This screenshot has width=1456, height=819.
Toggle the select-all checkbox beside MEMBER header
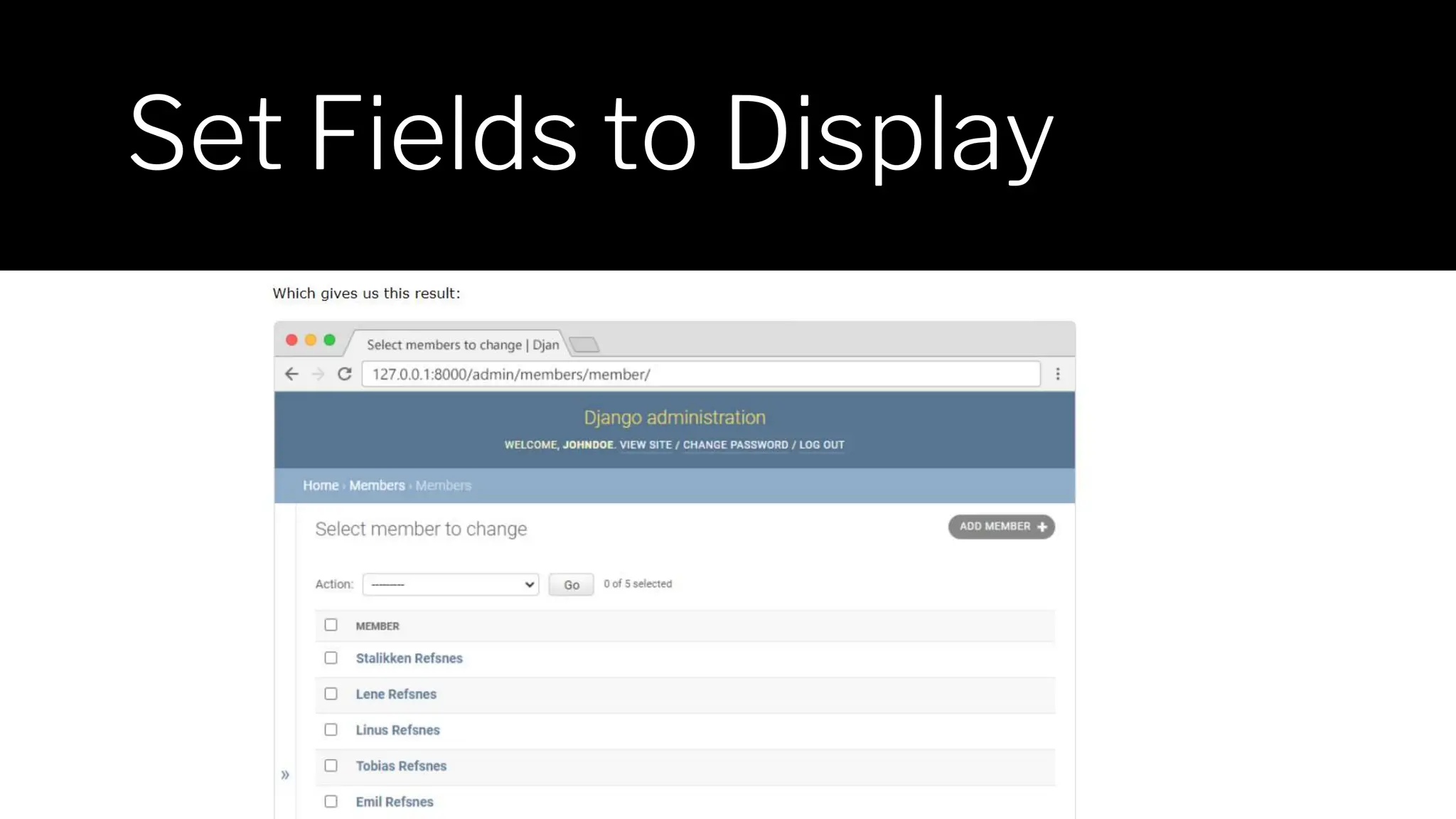tap(331, 625)
